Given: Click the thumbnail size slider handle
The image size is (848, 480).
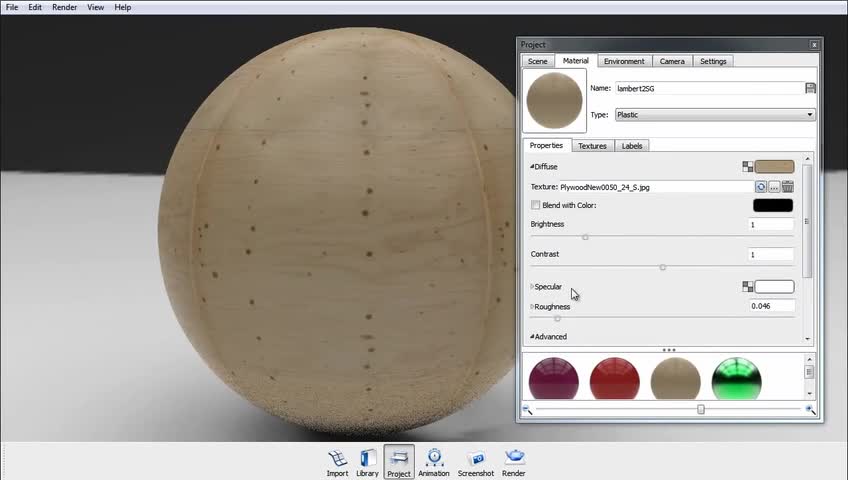Looking at the screenshot, I should click(x=701, y=409).
